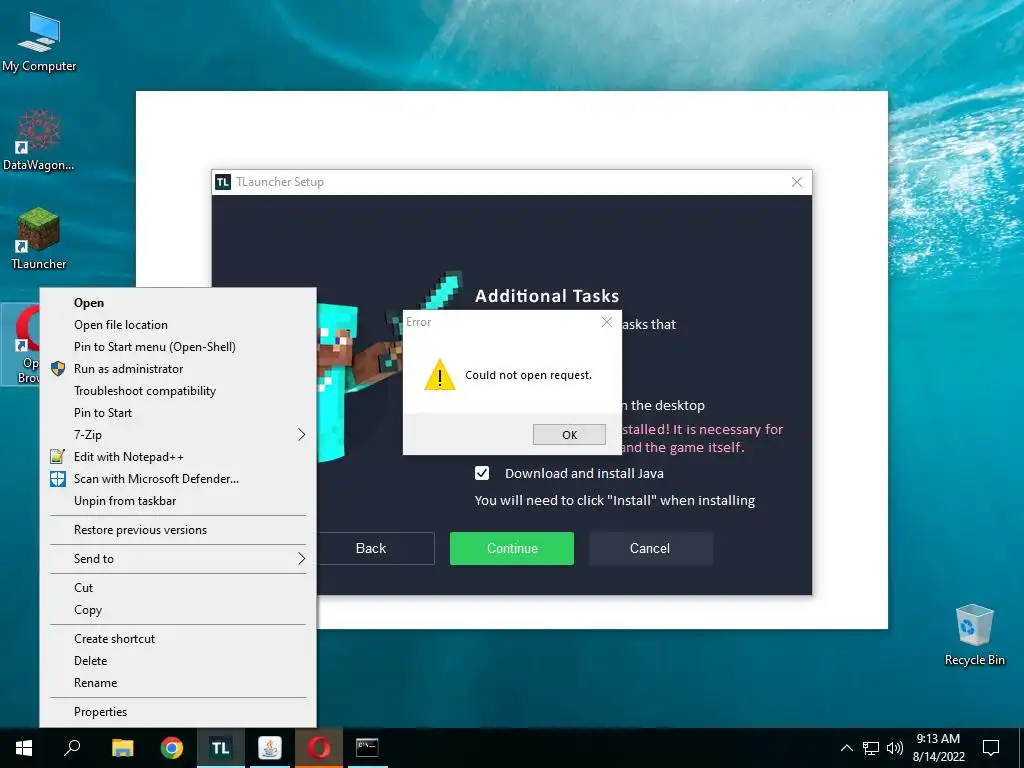
Task: Expand the Send to submenu arrow
Action: [301, 559]
